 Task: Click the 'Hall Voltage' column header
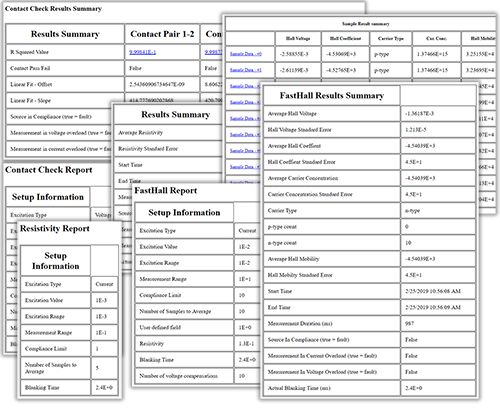pos(298,38)
